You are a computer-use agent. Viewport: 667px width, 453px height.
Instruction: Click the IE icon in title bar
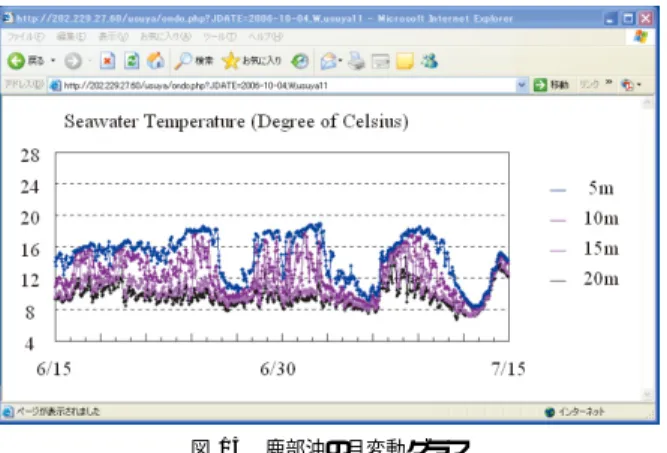click(x=8, y=18)
